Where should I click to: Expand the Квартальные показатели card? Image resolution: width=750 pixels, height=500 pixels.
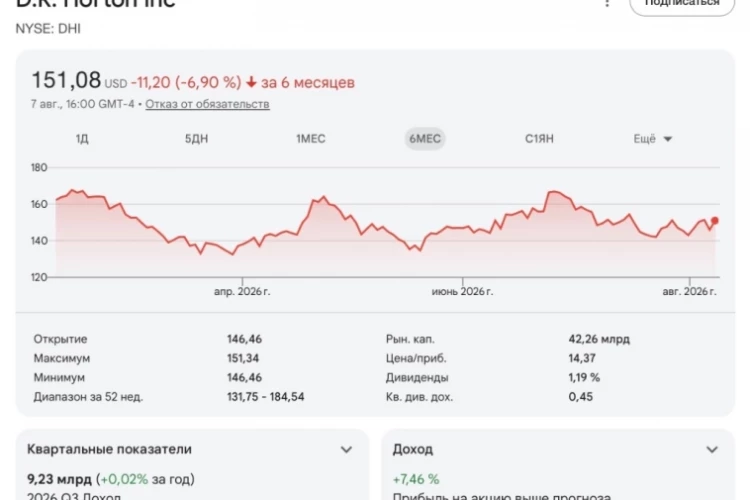346,449
